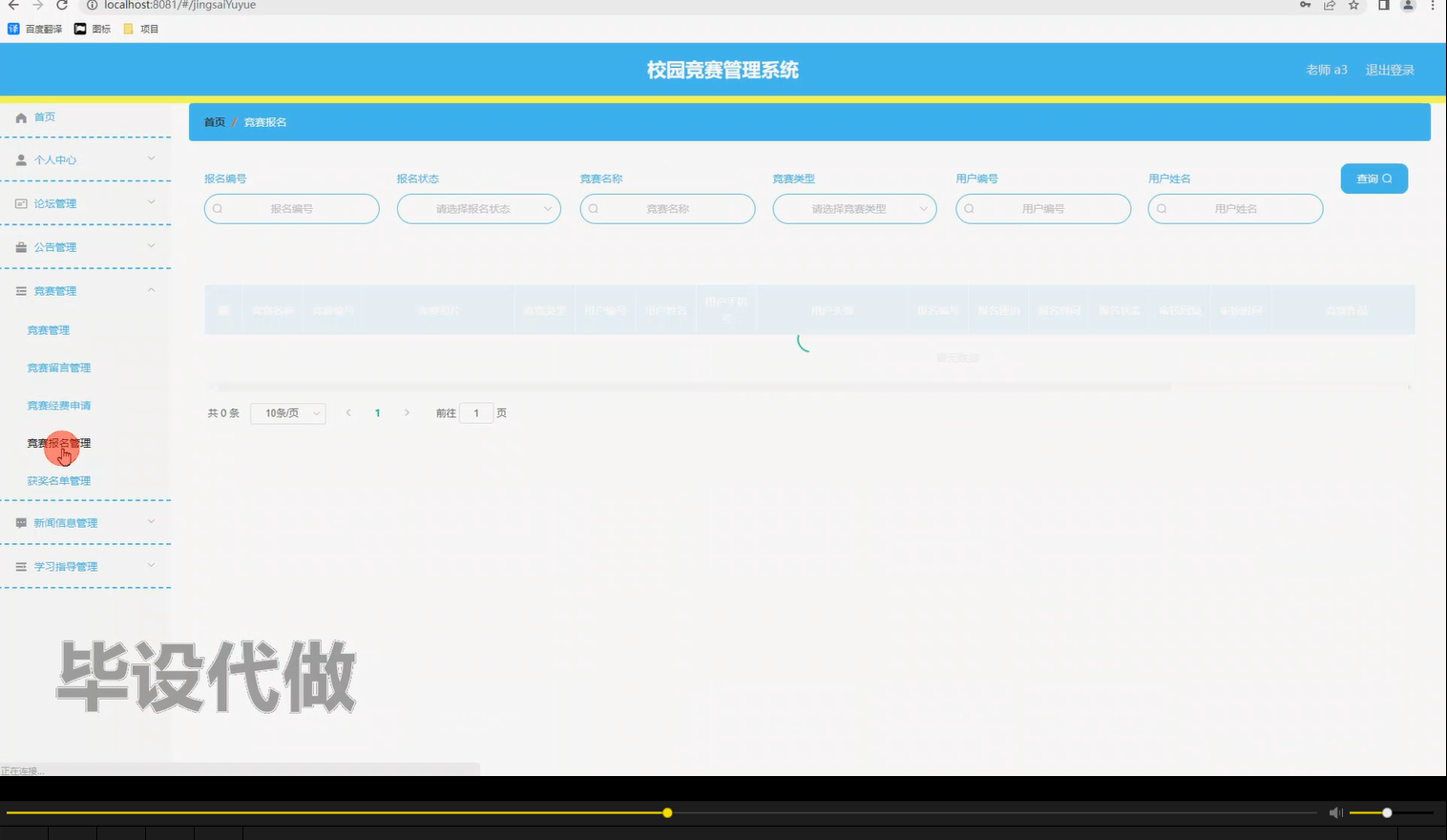
Task: Select the 竞赛管理 list icon
Action: (x=21, y=290)
